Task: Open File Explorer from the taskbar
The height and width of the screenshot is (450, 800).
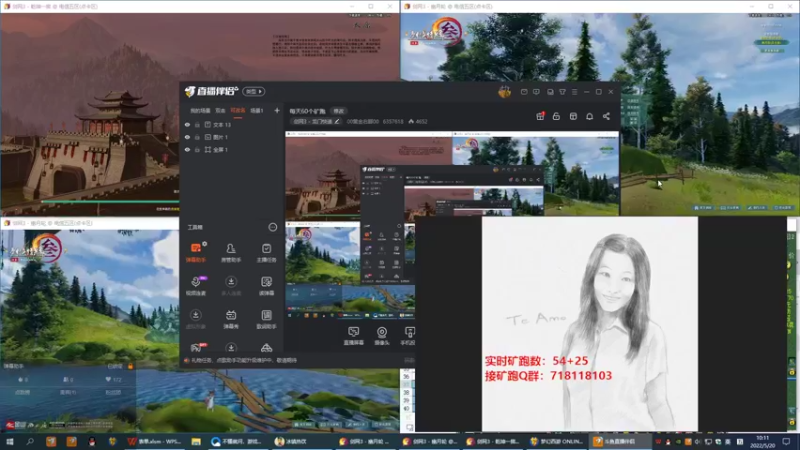Action: tap(196, 441)
